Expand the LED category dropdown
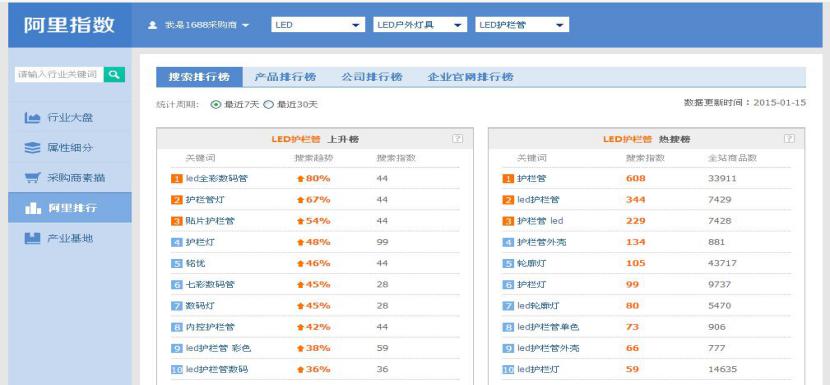This screenshot has width=830, height=385. click(x=318, y=25)
